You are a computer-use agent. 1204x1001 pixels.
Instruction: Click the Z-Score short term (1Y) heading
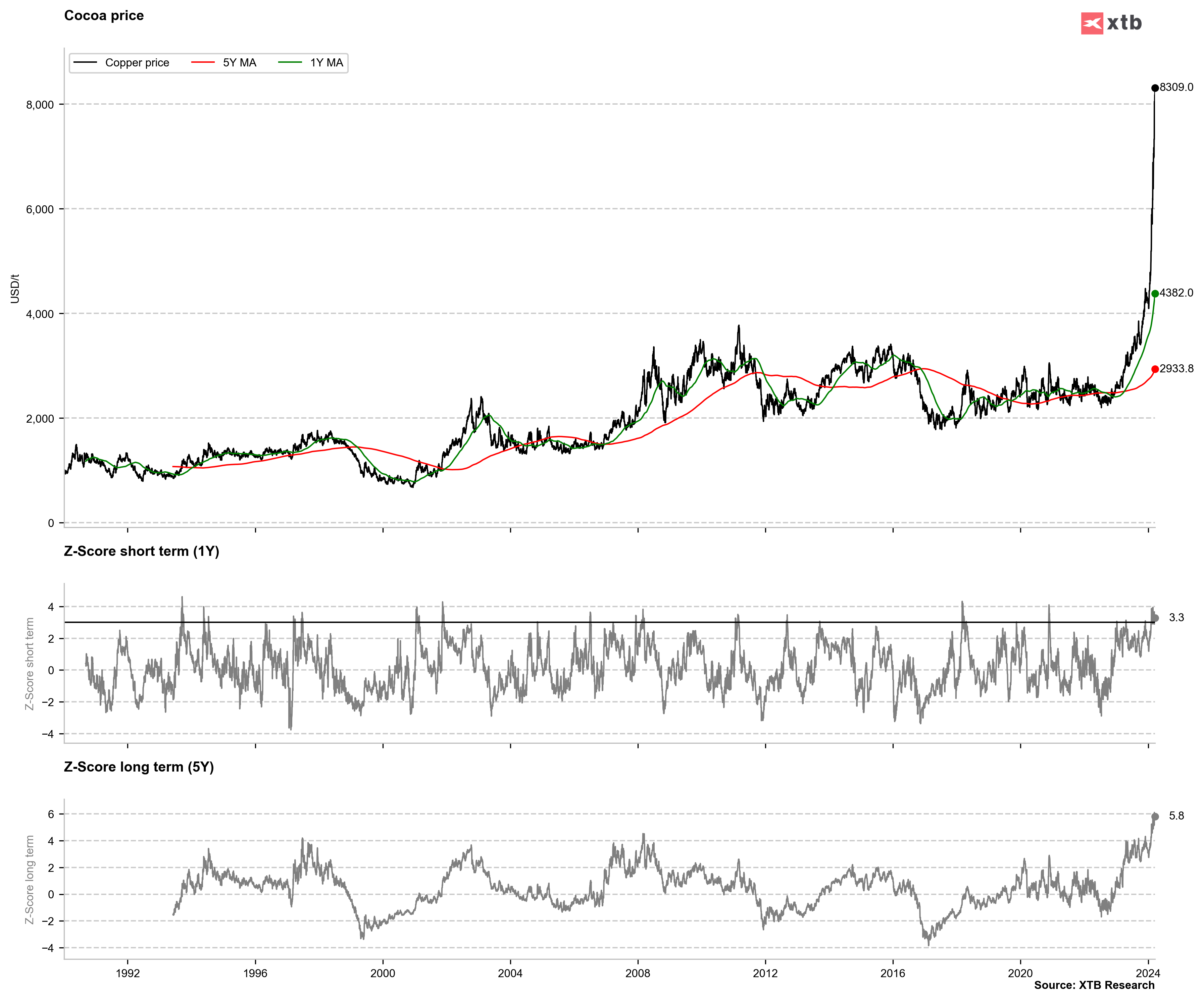[142, 551]
